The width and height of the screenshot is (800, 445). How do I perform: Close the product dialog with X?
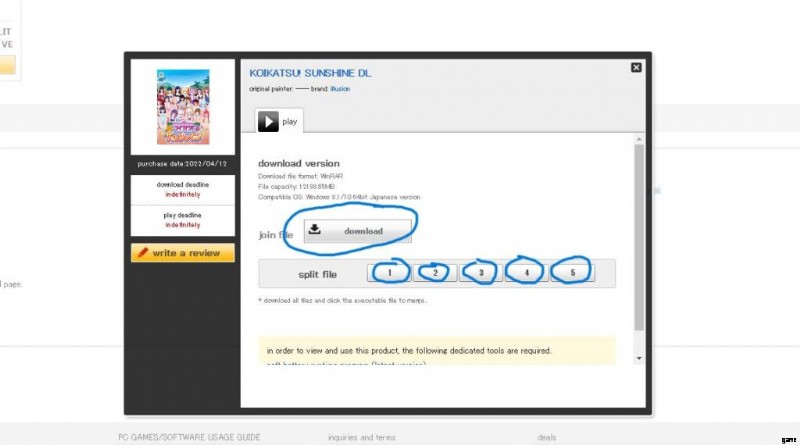pos(636,67)
